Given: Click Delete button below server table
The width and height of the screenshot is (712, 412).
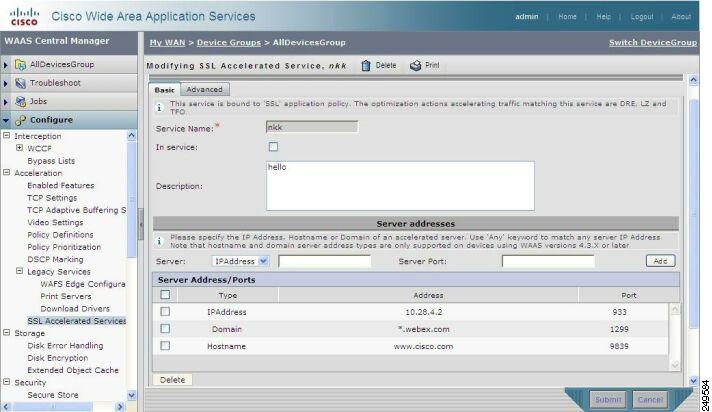Looking at the screenshot, I should [x=173, y=380].
